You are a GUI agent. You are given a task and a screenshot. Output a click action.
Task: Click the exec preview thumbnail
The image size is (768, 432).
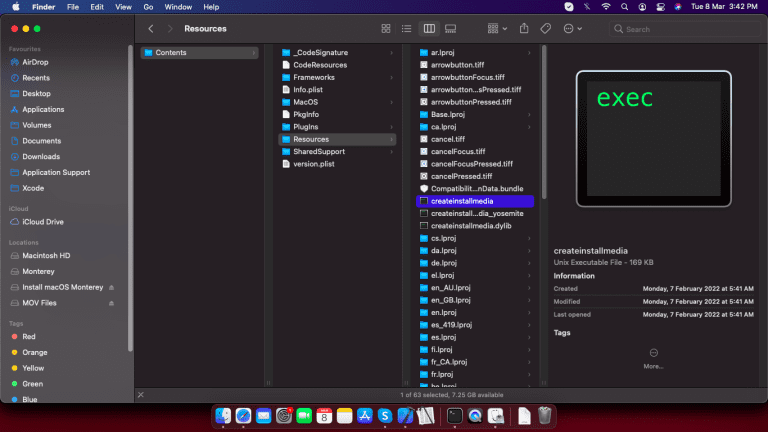653,139
